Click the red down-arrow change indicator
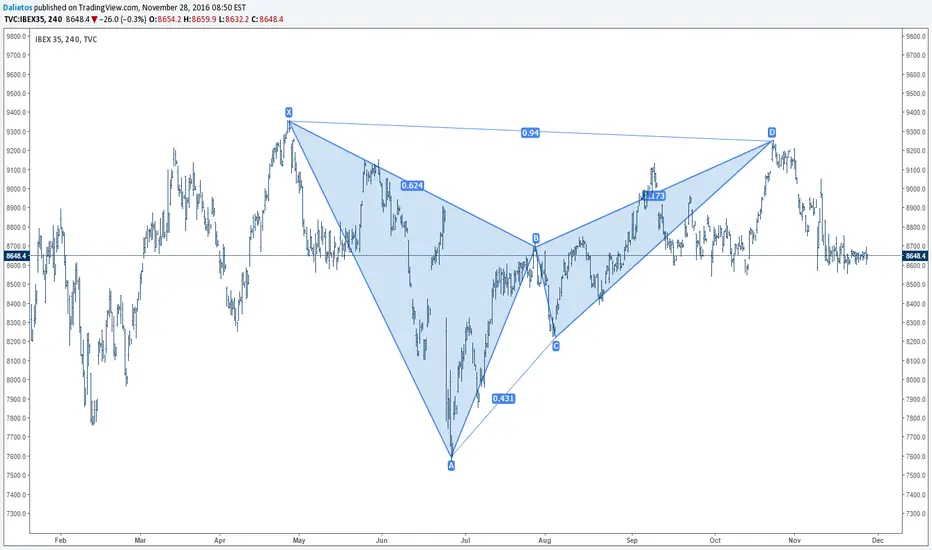 pyautogui.click(x=95, y=20)
